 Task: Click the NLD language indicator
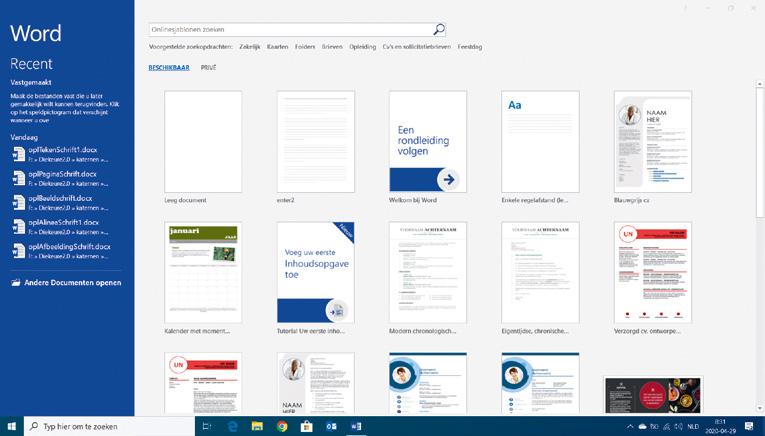coord(693,427)
